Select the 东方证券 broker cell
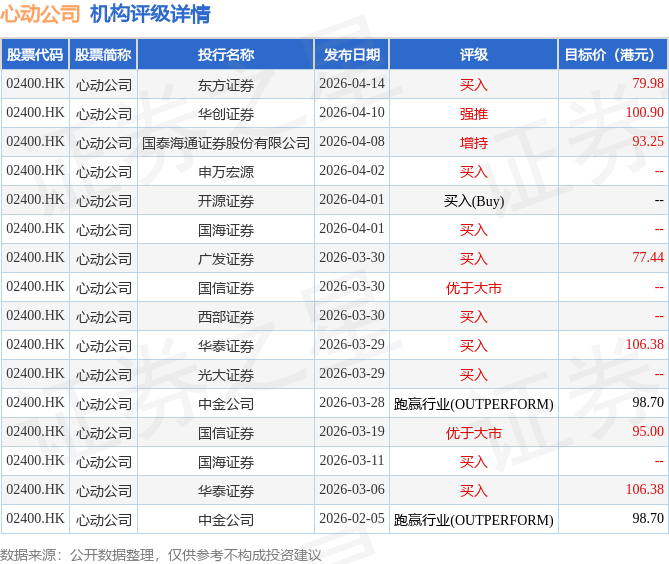 click(x=226, y=85)
